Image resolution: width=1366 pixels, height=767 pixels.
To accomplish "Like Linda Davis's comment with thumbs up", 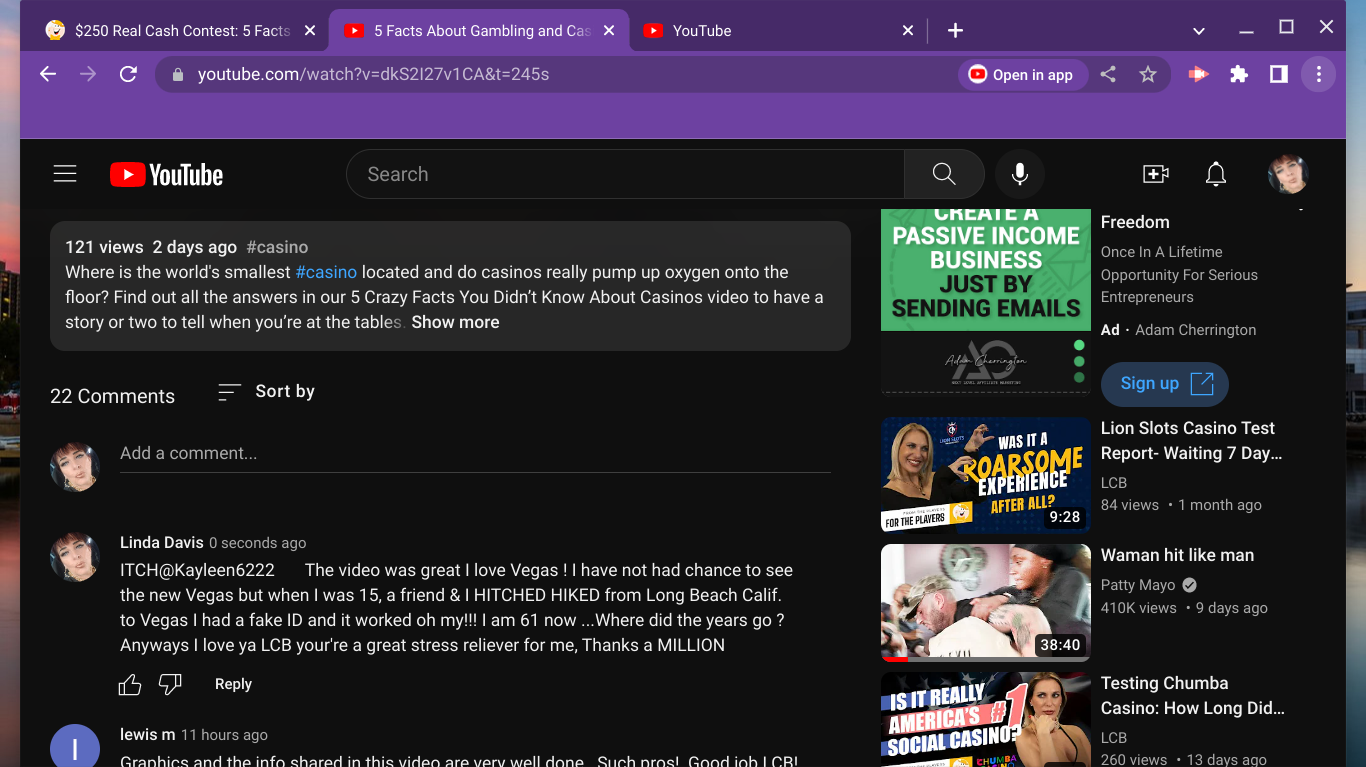I will pos(130,684).
